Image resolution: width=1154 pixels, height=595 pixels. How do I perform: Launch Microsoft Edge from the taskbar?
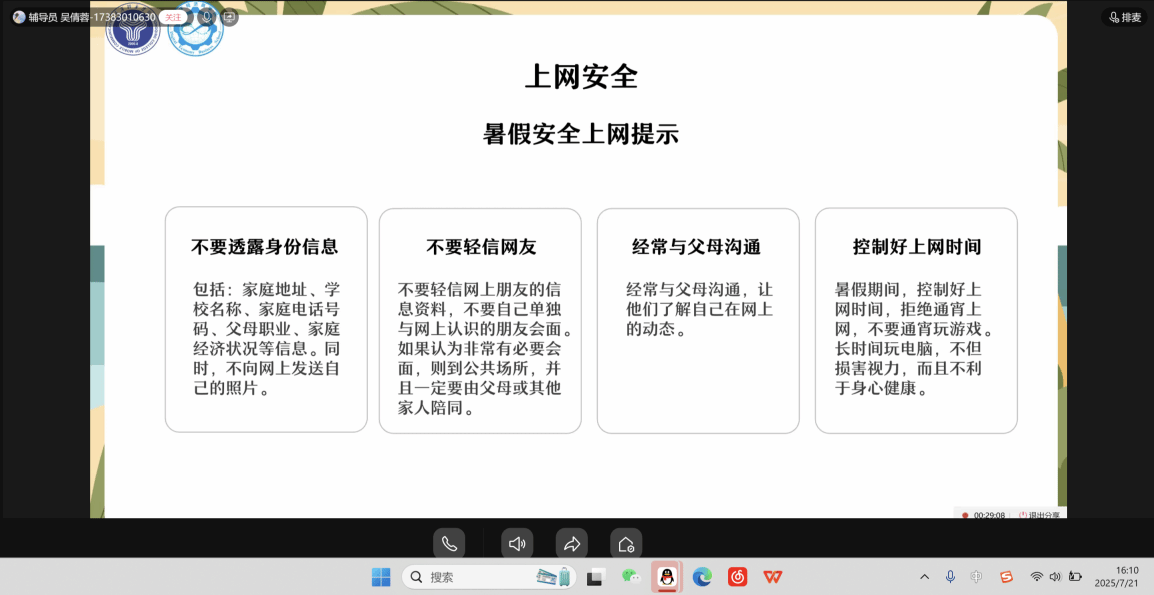702,577
